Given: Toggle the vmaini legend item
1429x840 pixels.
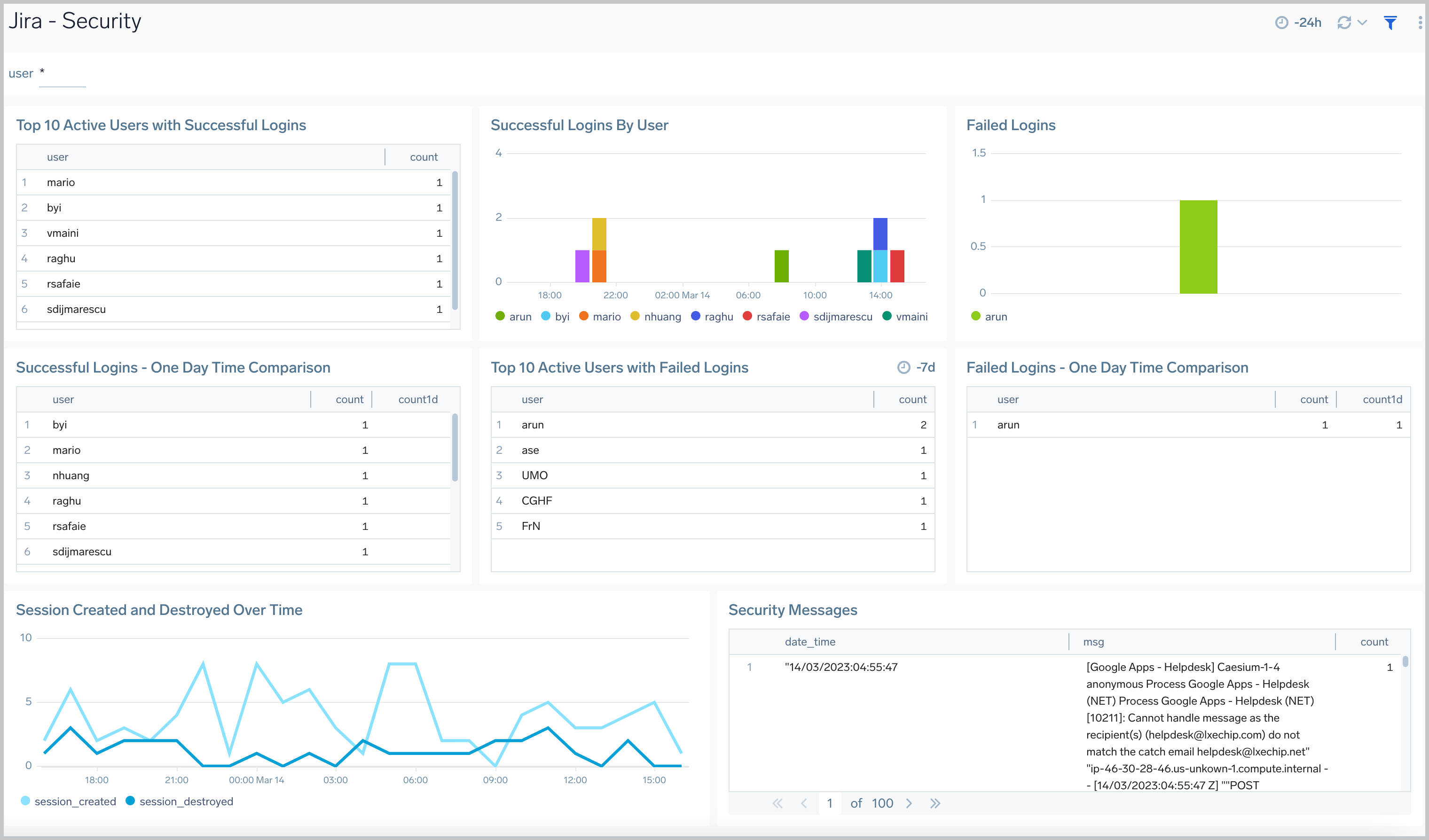Looking at the screenshot, I should tap(905, 316).
